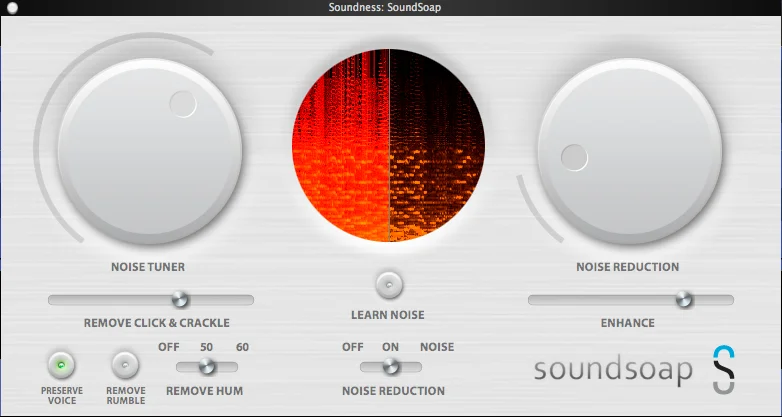Click the Noise Reduction knob
Viewport: 782px width, 417px height.
click(630, 151)
